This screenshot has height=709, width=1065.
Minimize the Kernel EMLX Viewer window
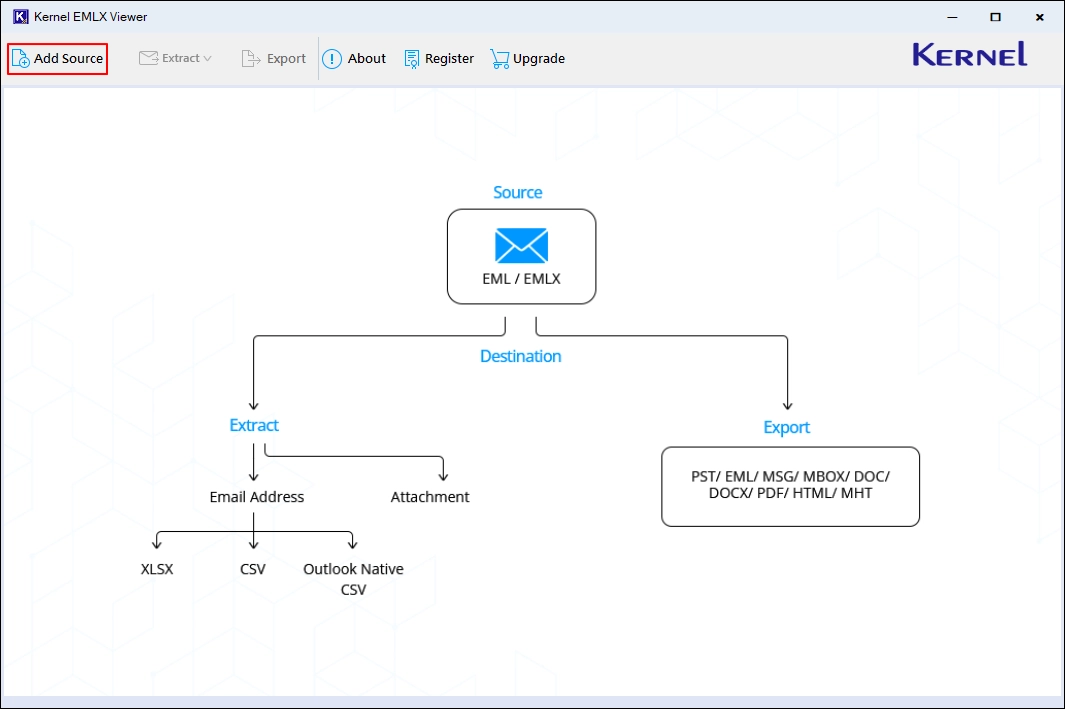(x=952, y=17)
